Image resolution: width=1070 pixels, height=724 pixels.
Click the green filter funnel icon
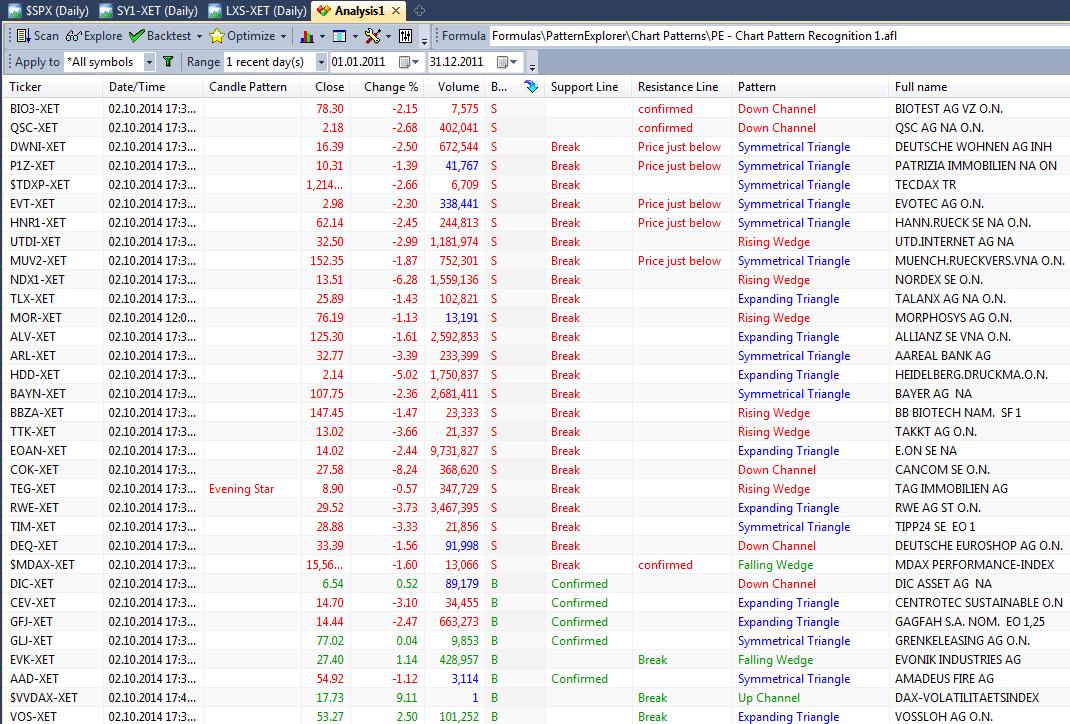click(168, 62)
